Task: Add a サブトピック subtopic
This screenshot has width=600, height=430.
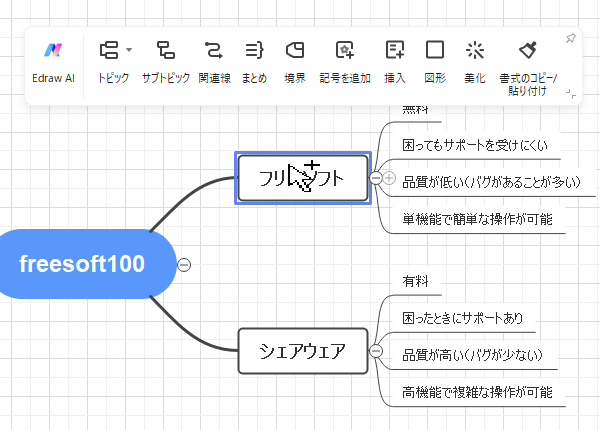Action: coord(166,63)
